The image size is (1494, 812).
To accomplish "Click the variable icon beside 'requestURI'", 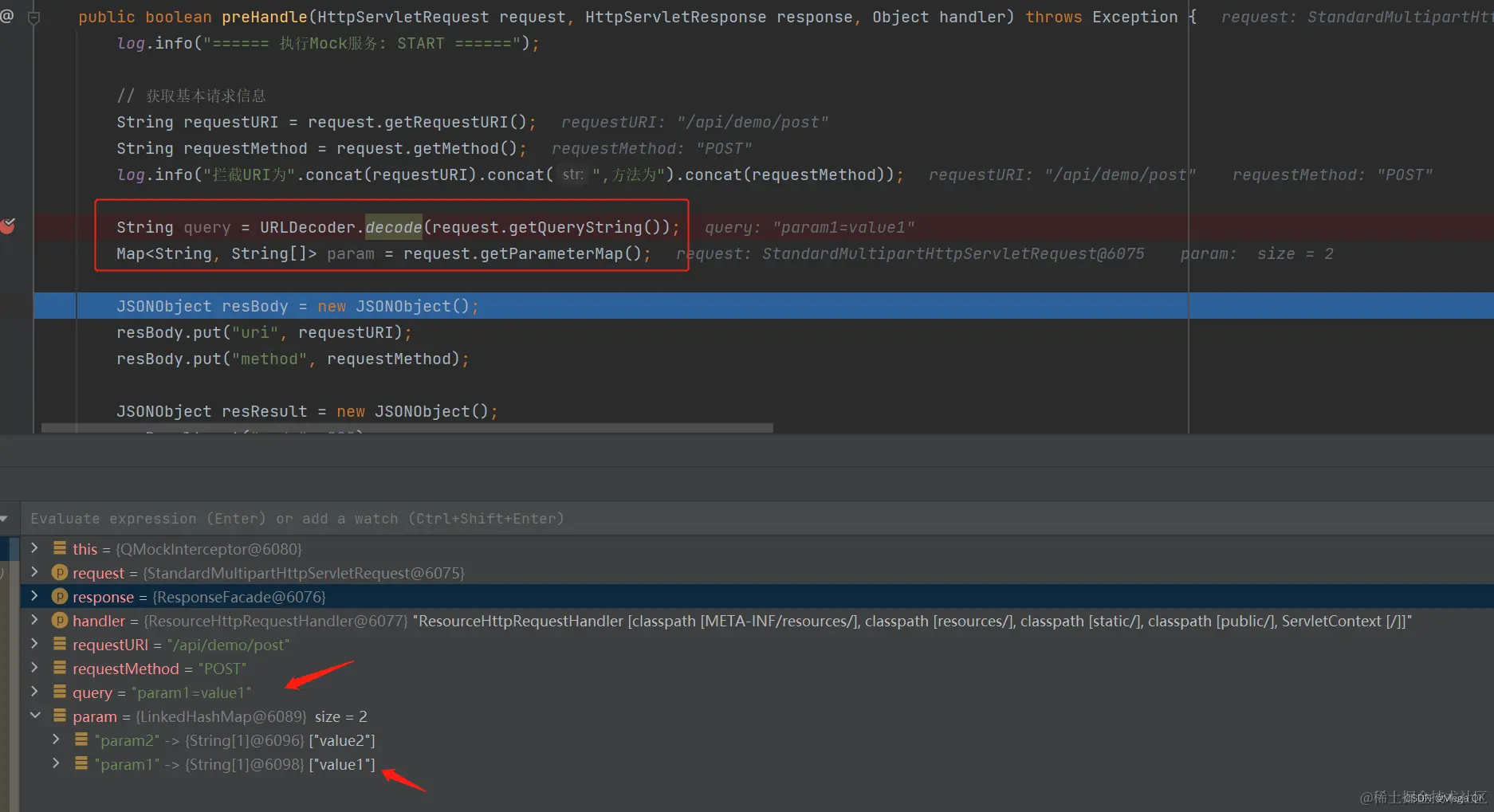I will coord(60,644).
